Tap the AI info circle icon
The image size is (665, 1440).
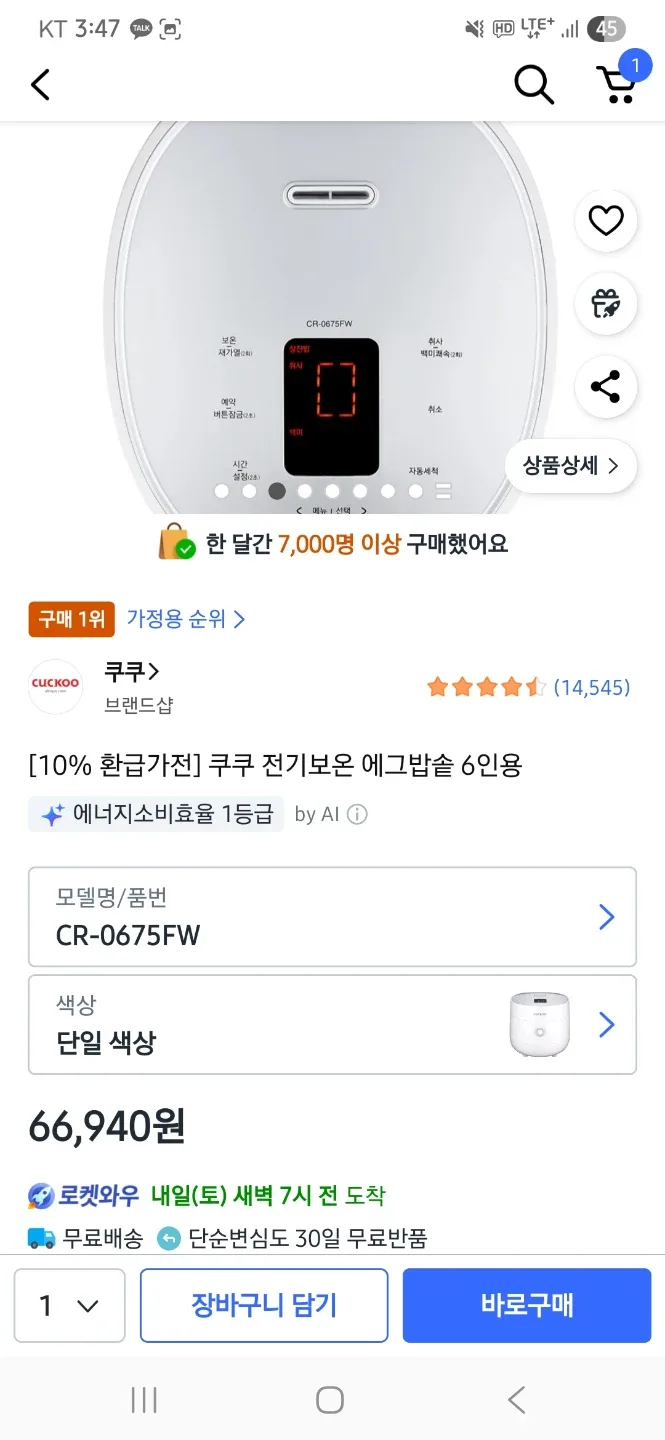(x=357, y=814)
